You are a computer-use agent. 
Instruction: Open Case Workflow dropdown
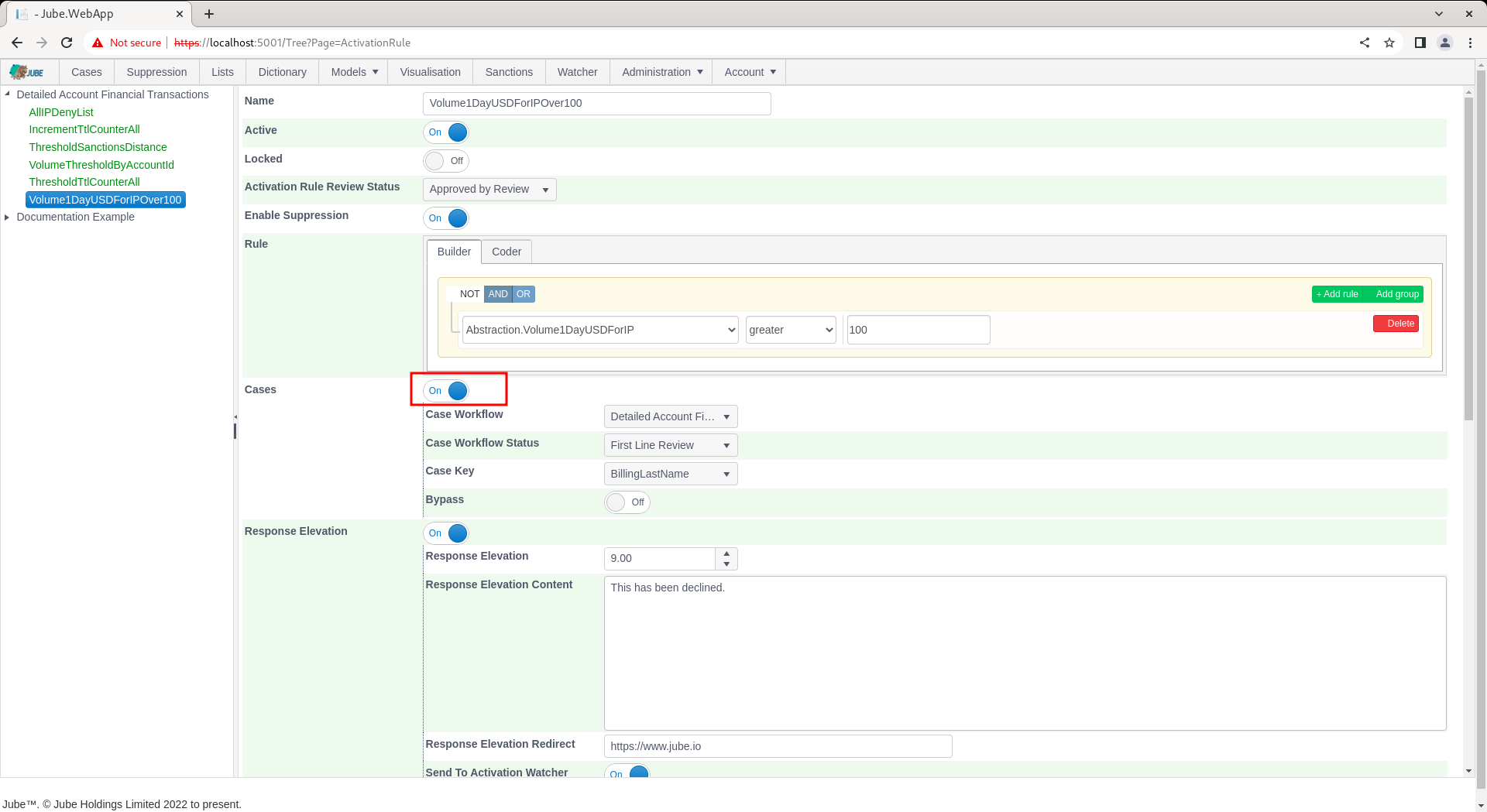point(671,416)
